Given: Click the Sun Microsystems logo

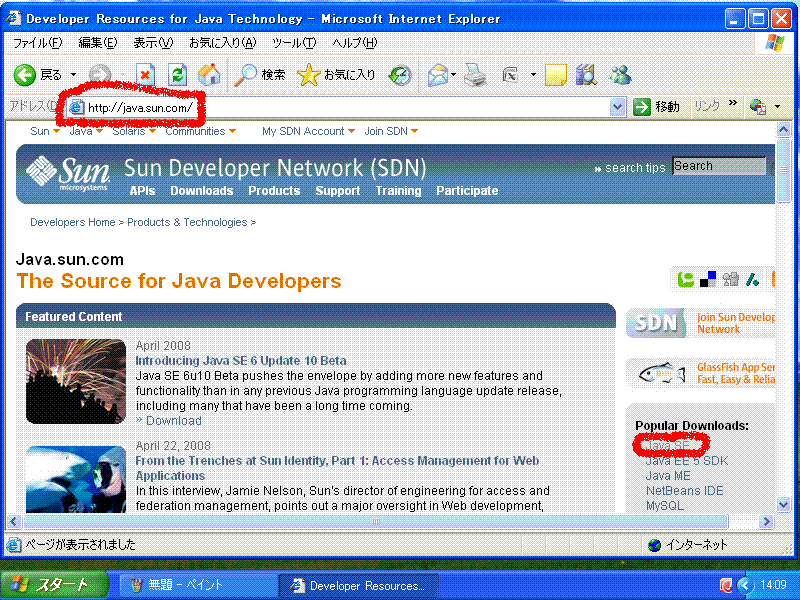Looking at the screenshot, I should pyautogui.click(x=68, y=172).
